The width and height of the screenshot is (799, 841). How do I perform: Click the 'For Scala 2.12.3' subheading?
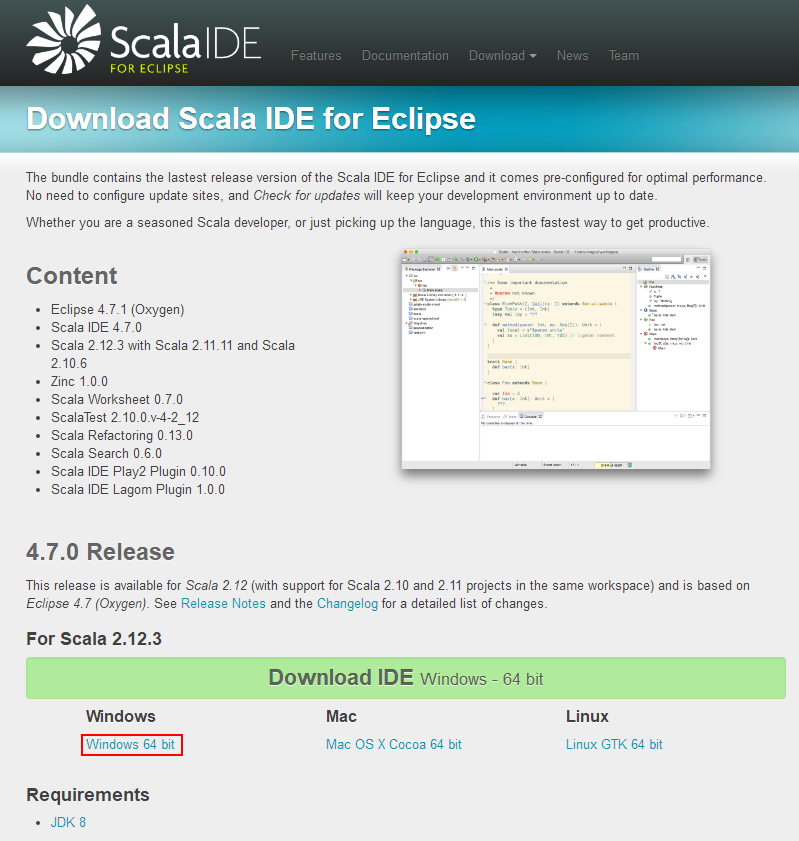pos(94,639)
